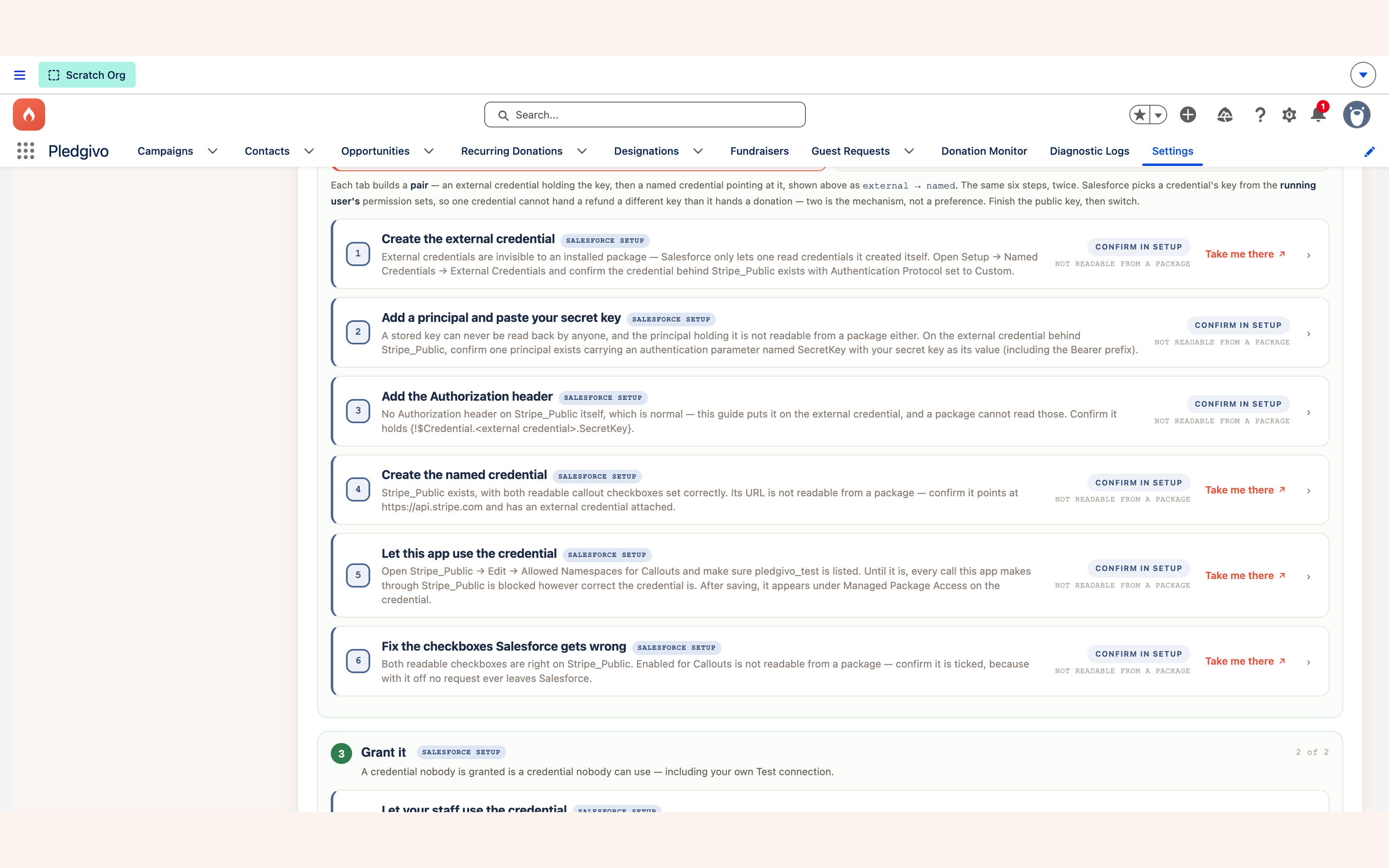Click Confirm in Setup for Fix the checkboxes
The height and width of the screenshot is (868, 1389).
(x=1138, y=654)
